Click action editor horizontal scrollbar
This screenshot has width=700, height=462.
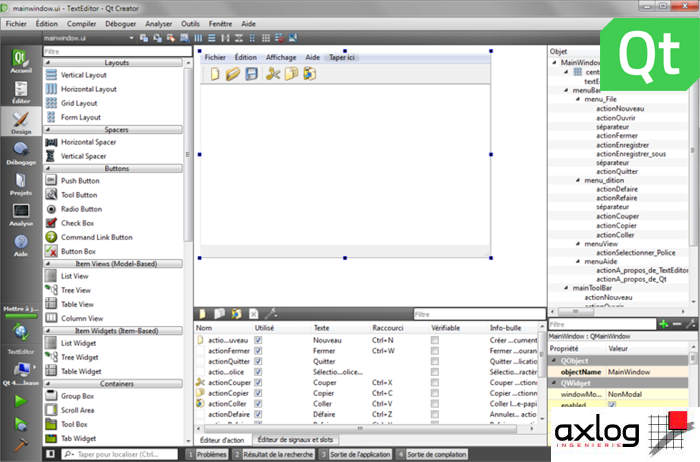tap(360, 429)
